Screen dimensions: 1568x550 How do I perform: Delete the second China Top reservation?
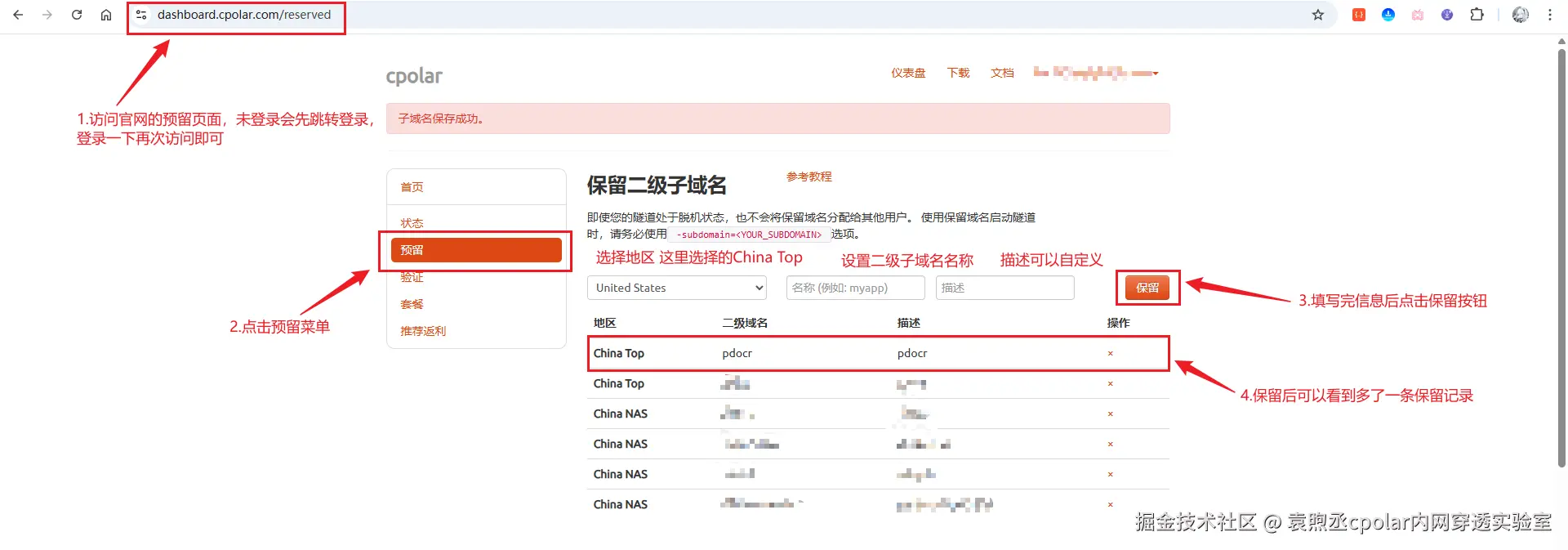pyautogui.click(x=1110, y=384)
